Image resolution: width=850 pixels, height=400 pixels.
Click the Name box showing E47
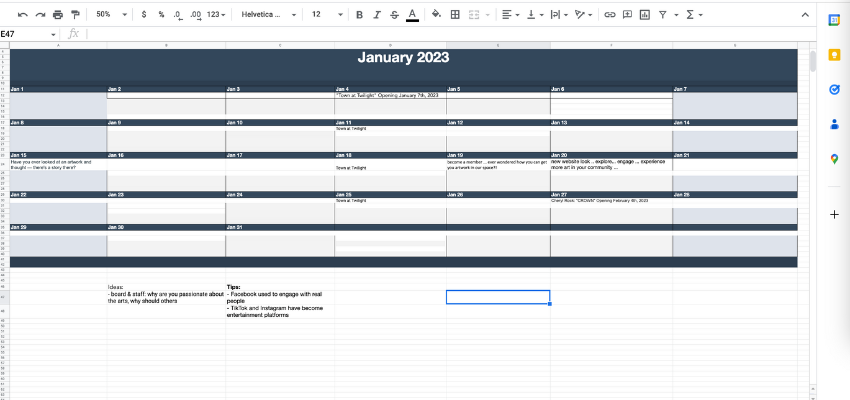click(24, 34)
